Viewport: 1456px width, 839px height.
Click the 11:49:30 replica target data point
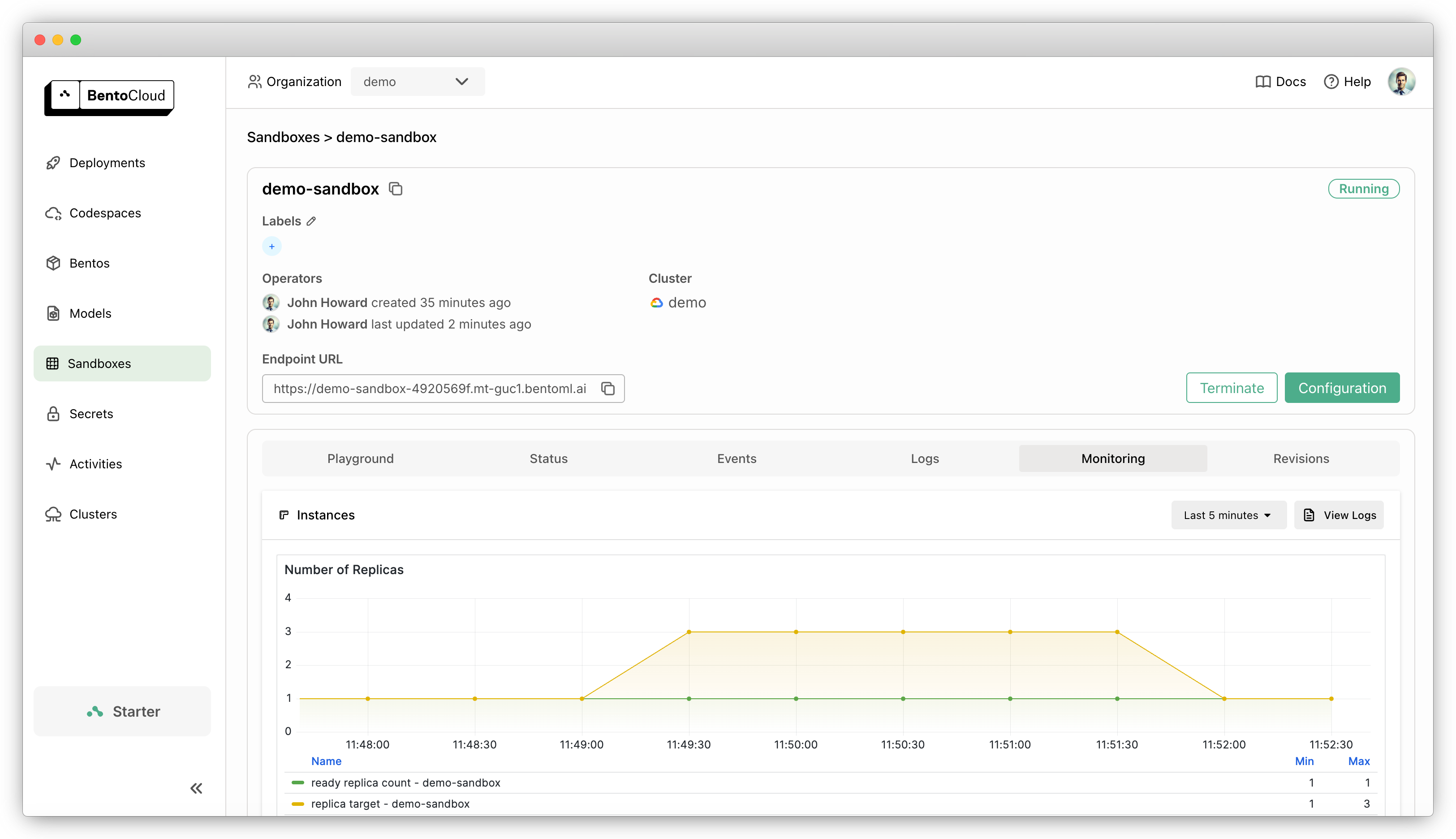coord(689,632)
